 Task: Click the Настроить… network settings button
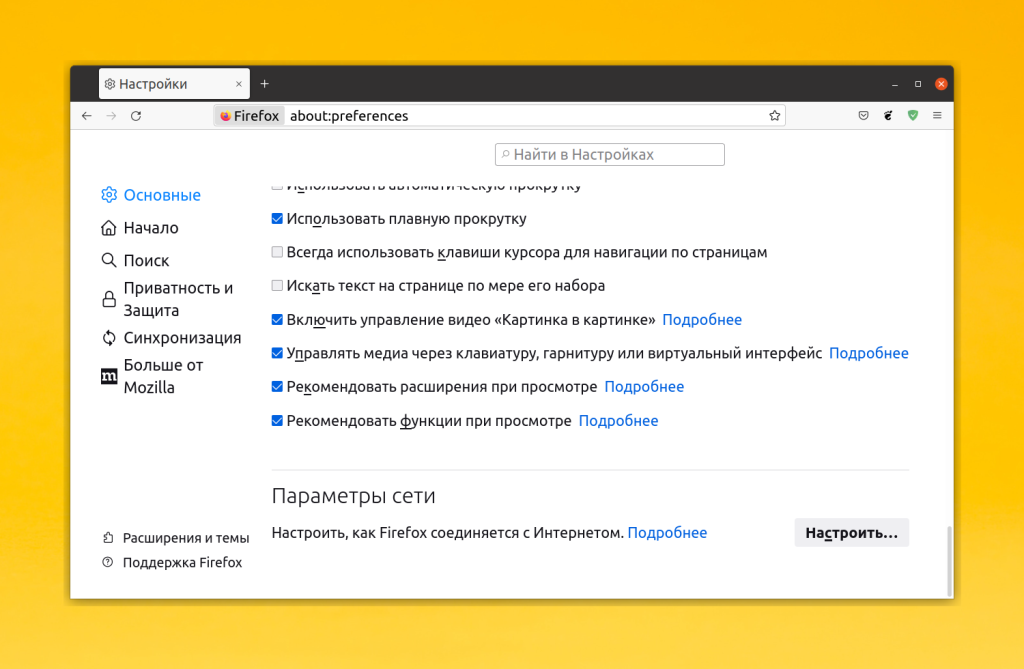(852, 532)
